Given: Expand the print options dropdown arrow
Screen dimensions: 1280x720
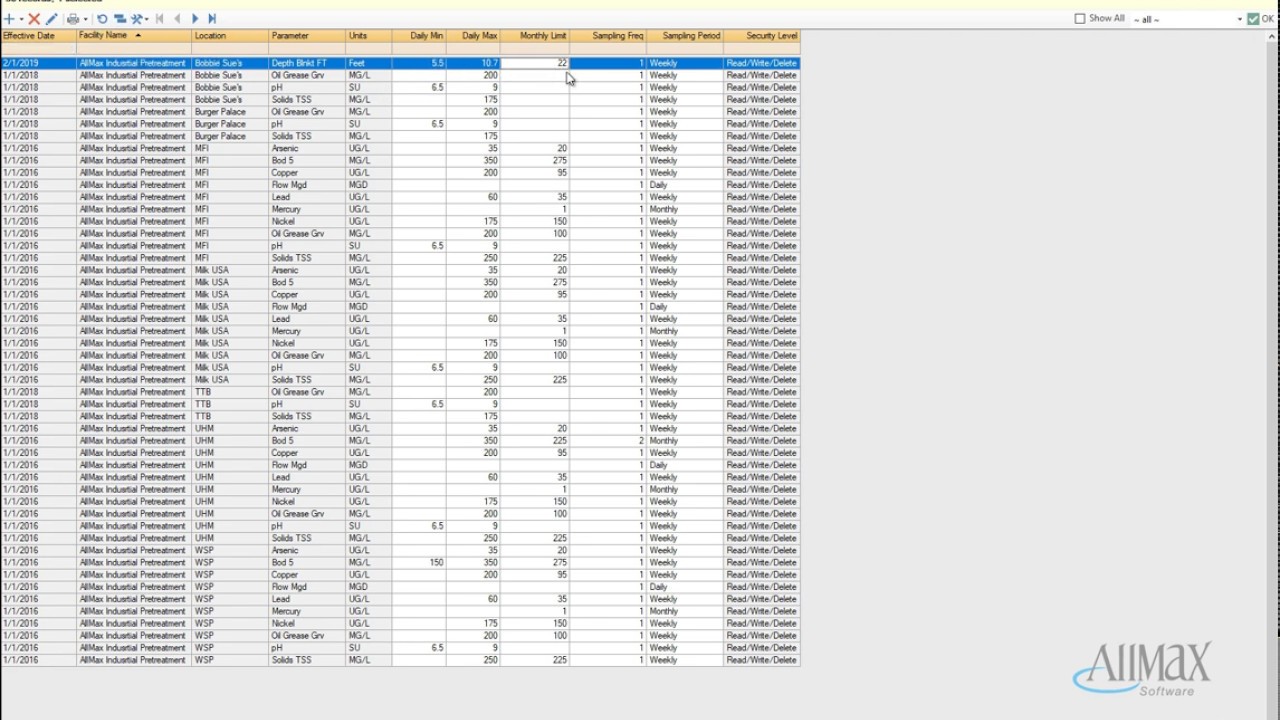Looking at the screenshot, I should pyautogui.click(x=86, y=19).
